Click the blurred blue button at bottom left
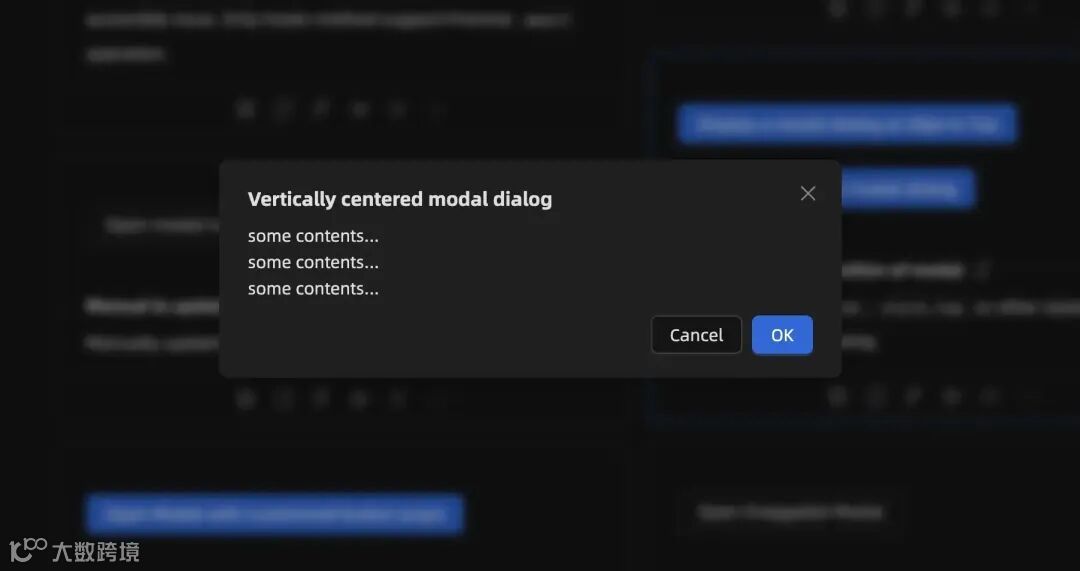1080x571 pixels. [x=275, y=514]
